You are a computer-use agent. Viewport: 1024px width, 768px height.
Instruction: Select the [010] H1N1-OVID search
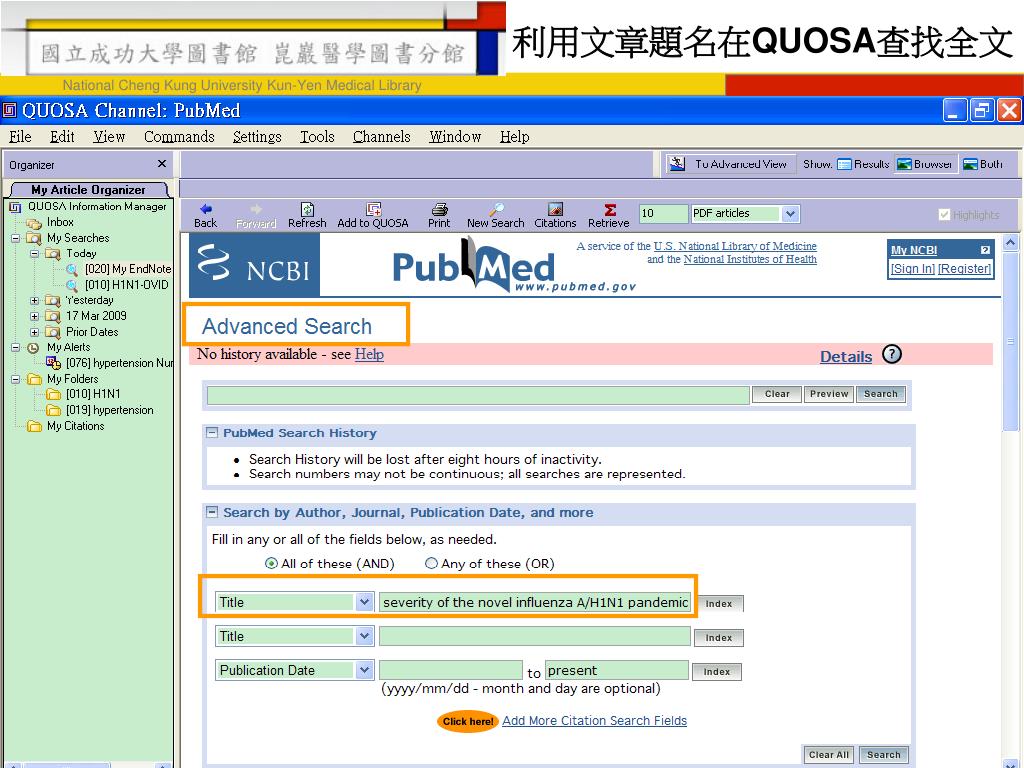(x=126, y=285)
